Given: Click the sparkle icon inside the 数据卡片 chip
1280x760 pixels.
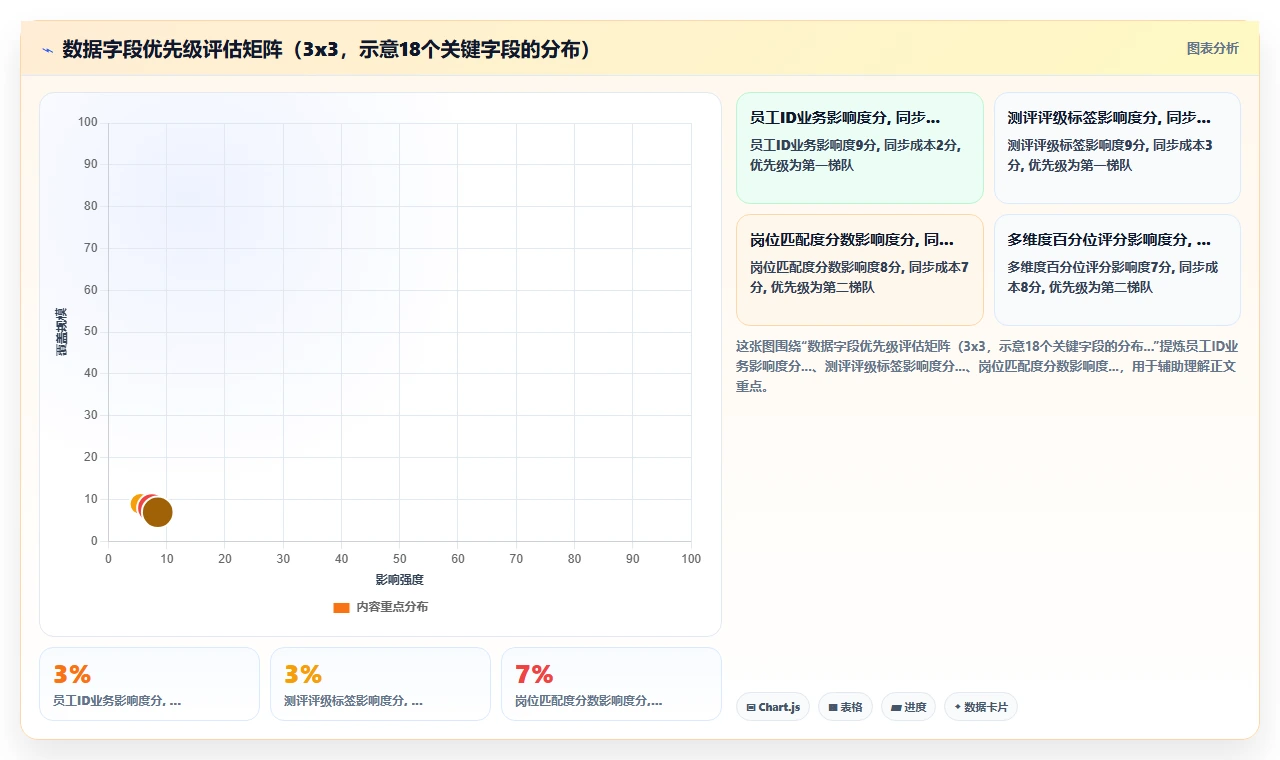Looking at the screenshot, I should [958, 707].
